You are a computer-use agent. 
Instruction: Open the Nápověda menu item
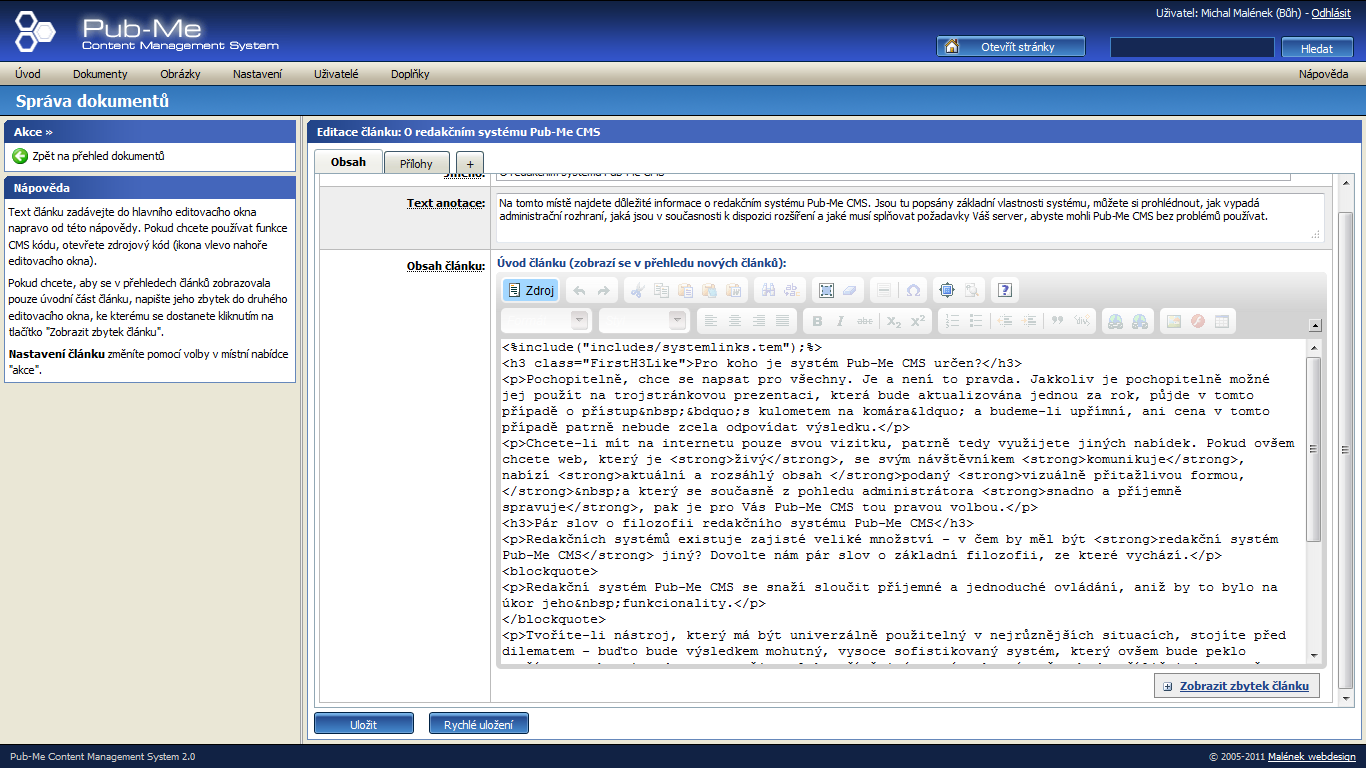[1323, 74]
